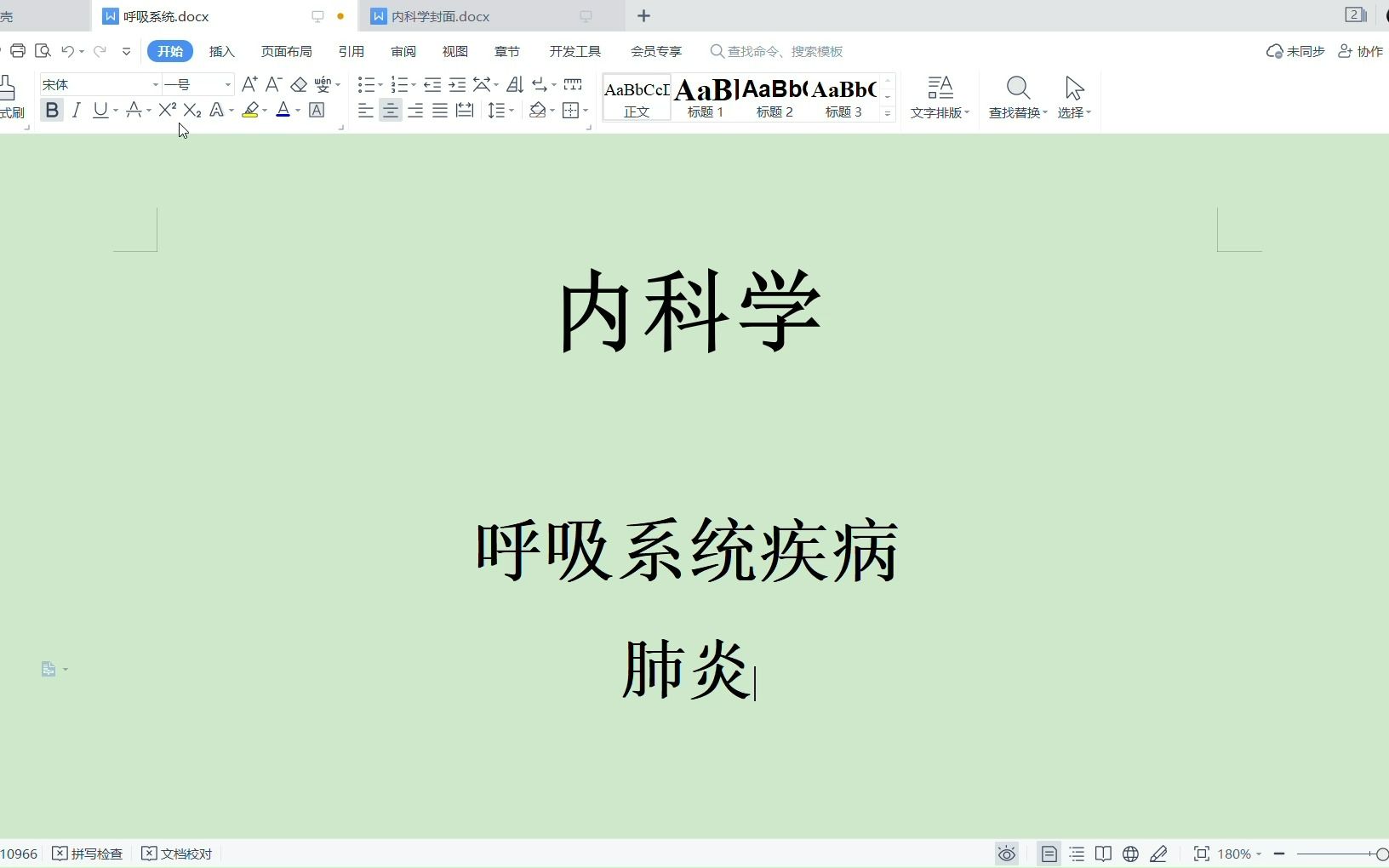Click the zoom slider handle
The height and width of the screenshot is (868, 1389).
[x=1382, y=854]
